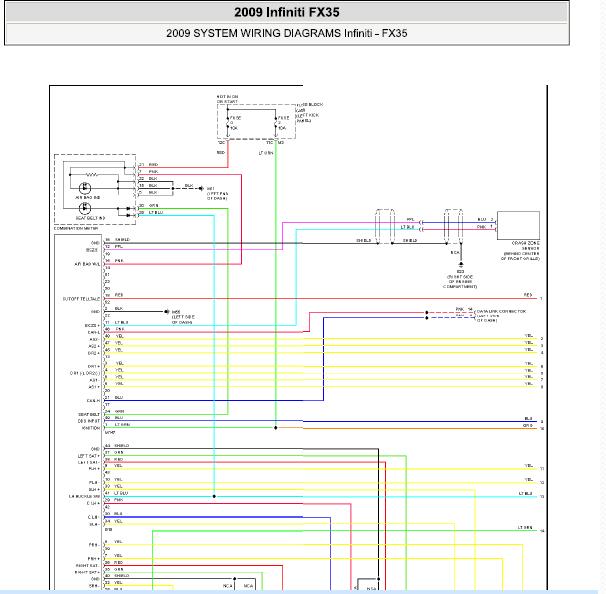Click the splice dot on the ignition LT GRN wire
The image size is (606, 594).
point(276,428)
